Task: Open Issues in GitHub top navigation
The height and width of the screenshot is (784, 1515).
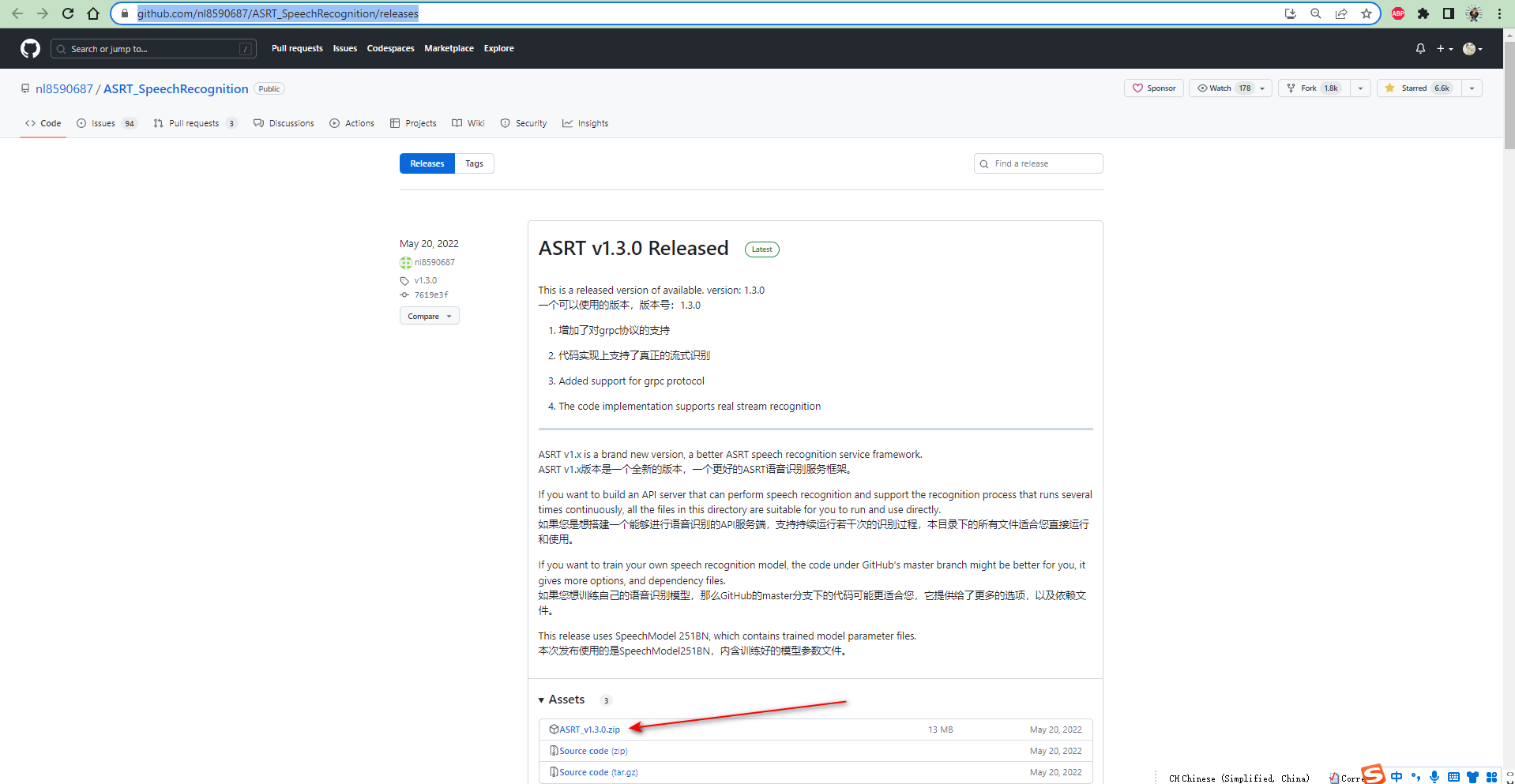Action: [x=345, y=49]
